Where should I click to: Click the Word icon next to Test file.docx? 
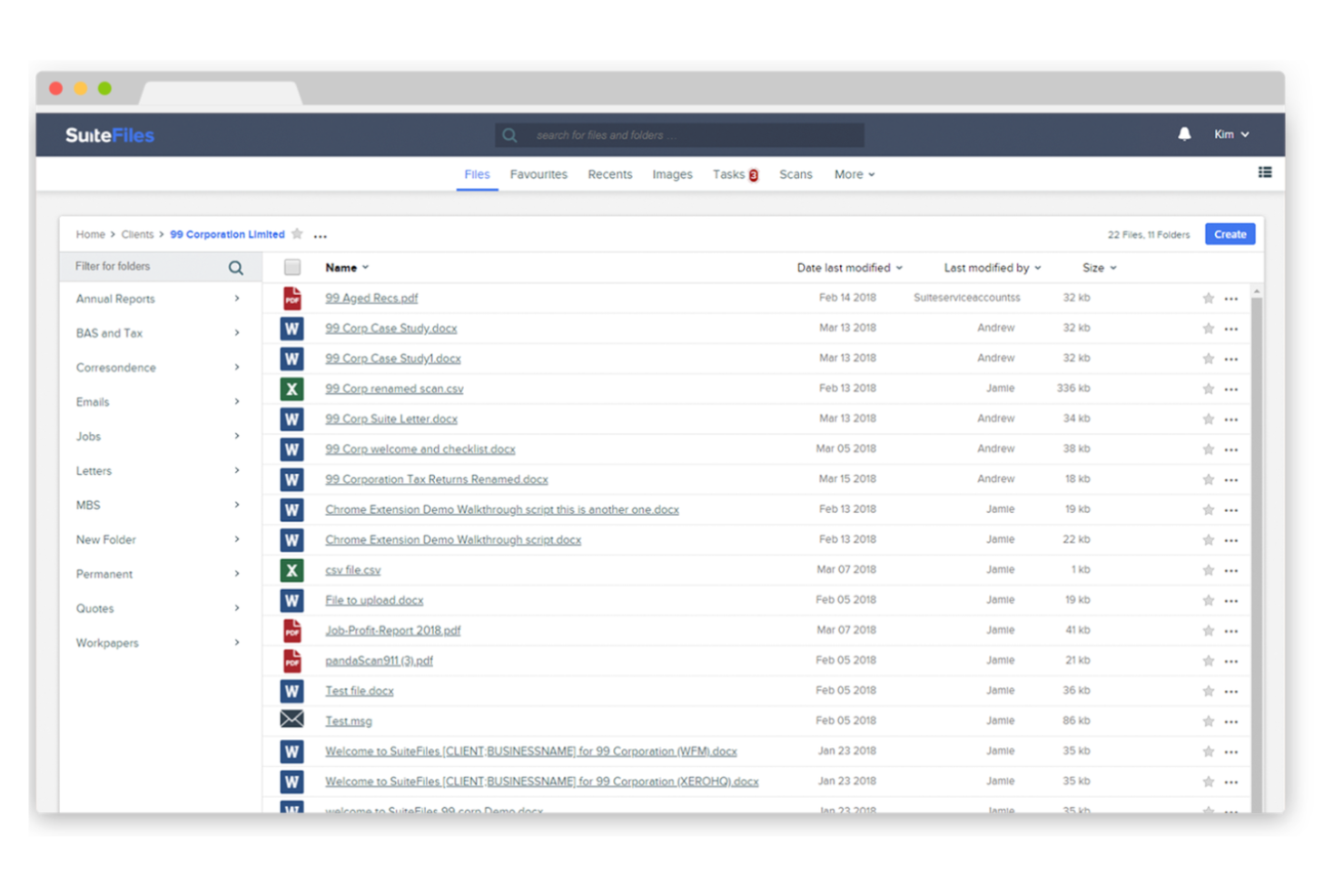click(x=292, y=690)
